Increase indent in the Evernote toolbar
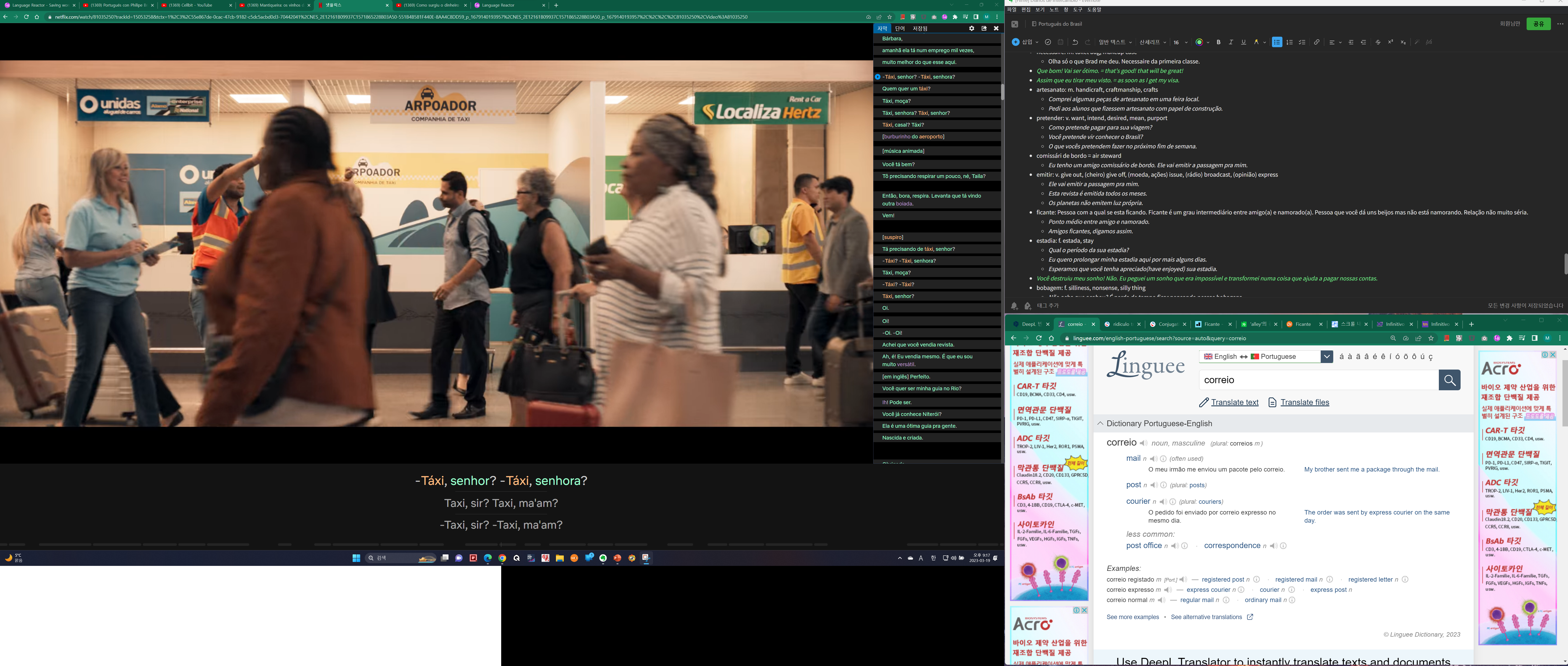 (1351, 42)
